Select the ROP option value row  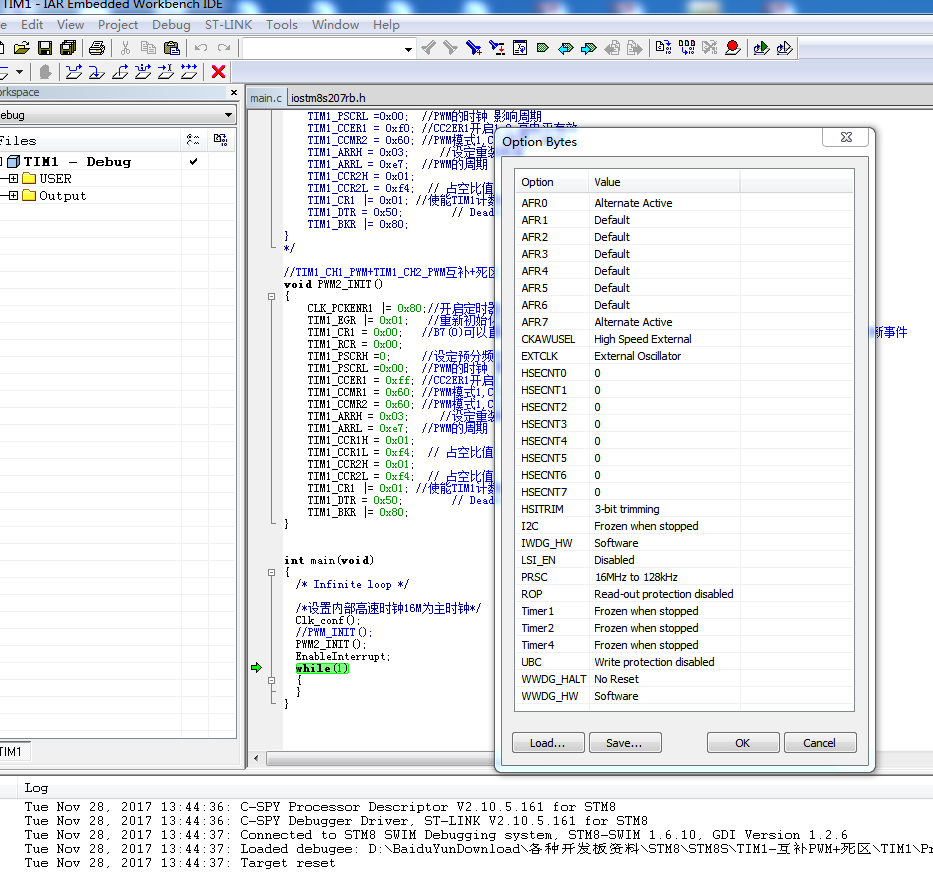point(663,594)
